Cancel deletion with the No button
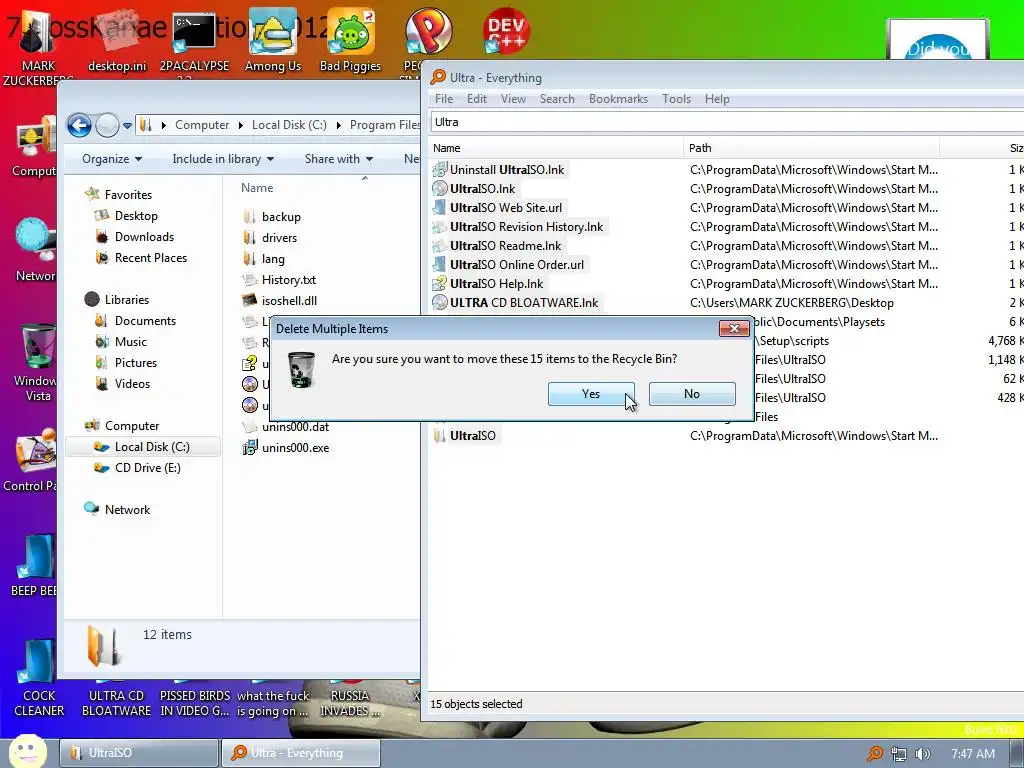The width and height of the screenshot is (1024, 768). 692,394
